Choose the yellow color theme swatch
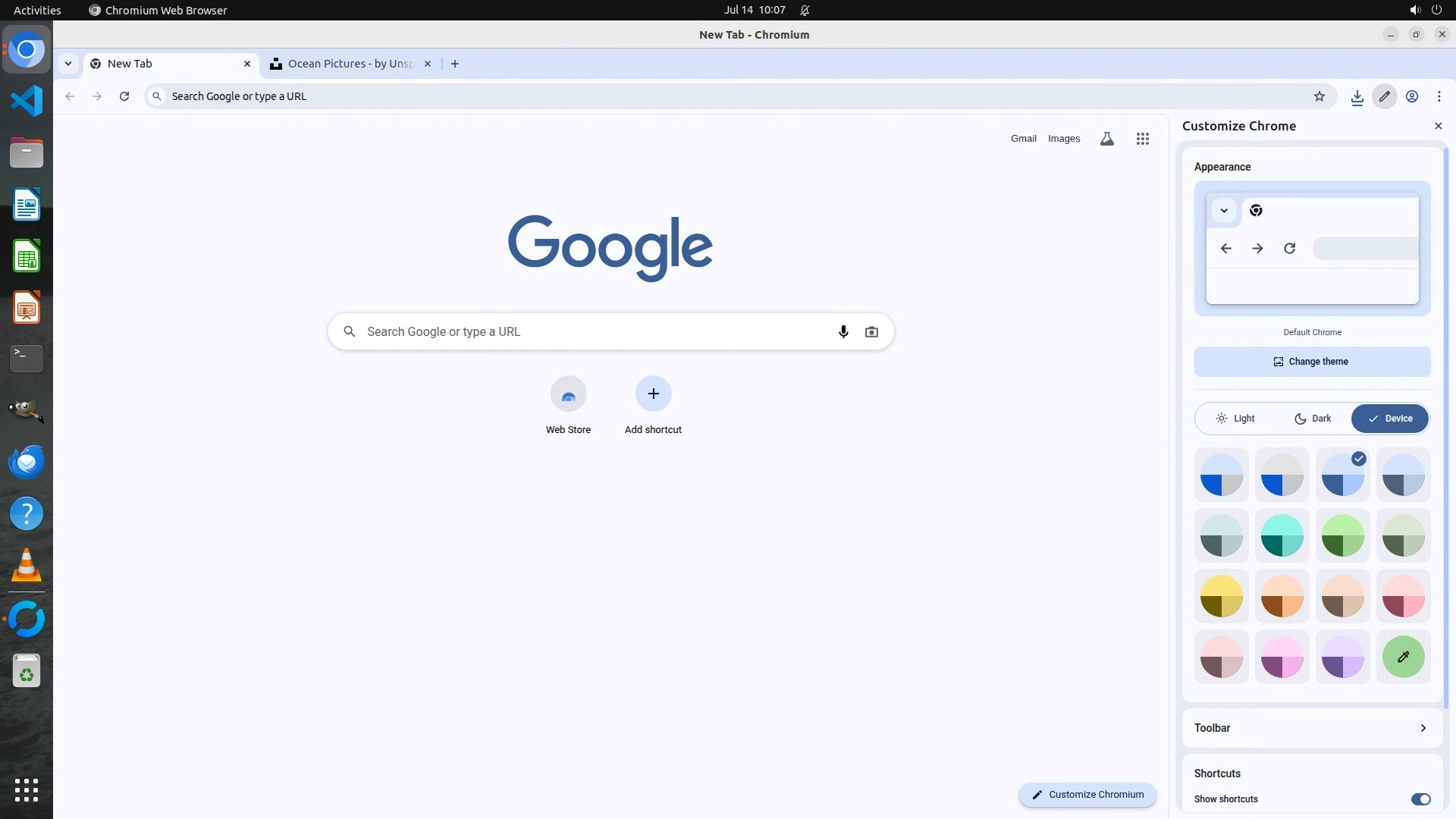The image size is (1456, 819). point(1221,596)
